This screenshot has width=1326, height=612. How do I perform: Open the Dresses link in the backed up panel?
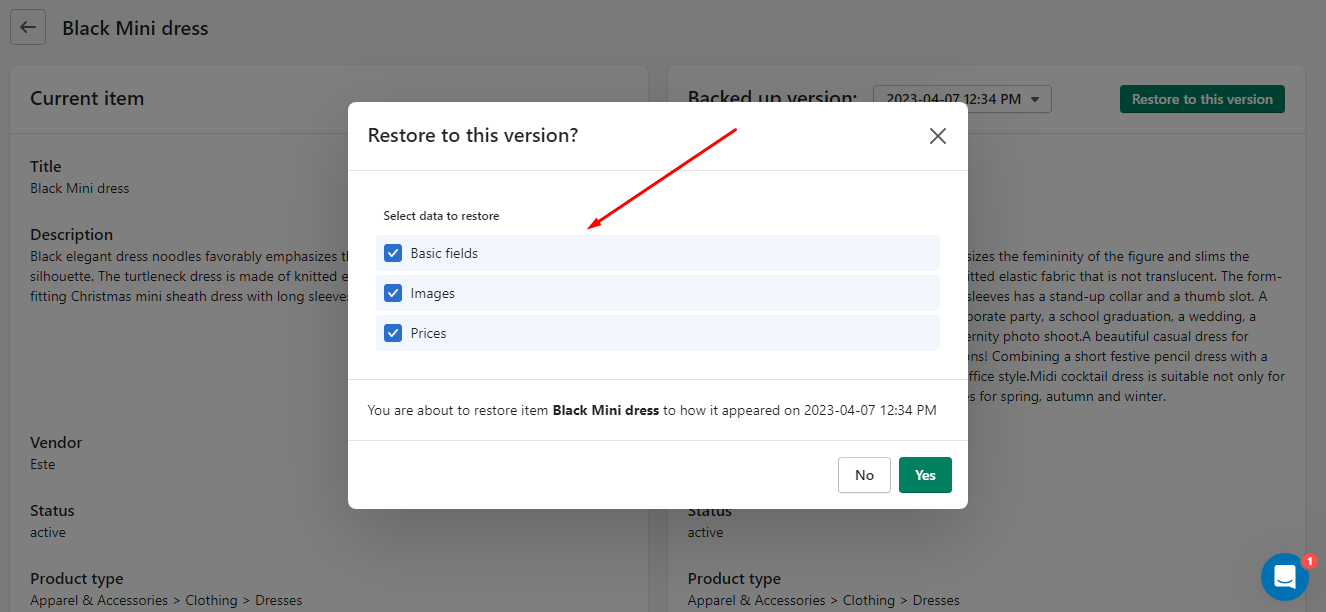936,600
